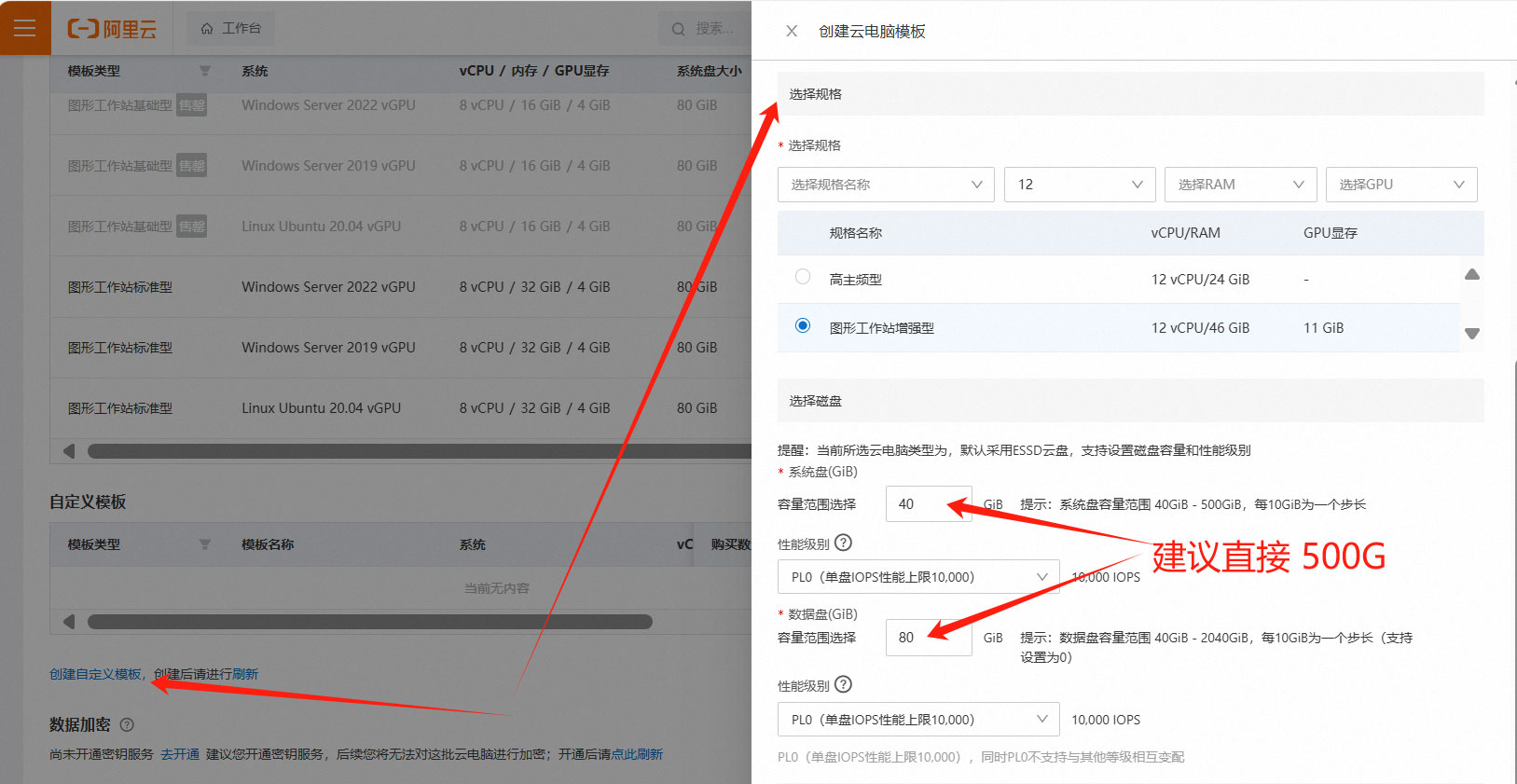Click the search box in top bar
1517x784 pixels.
pyautogui.click(x=705, y=29)
